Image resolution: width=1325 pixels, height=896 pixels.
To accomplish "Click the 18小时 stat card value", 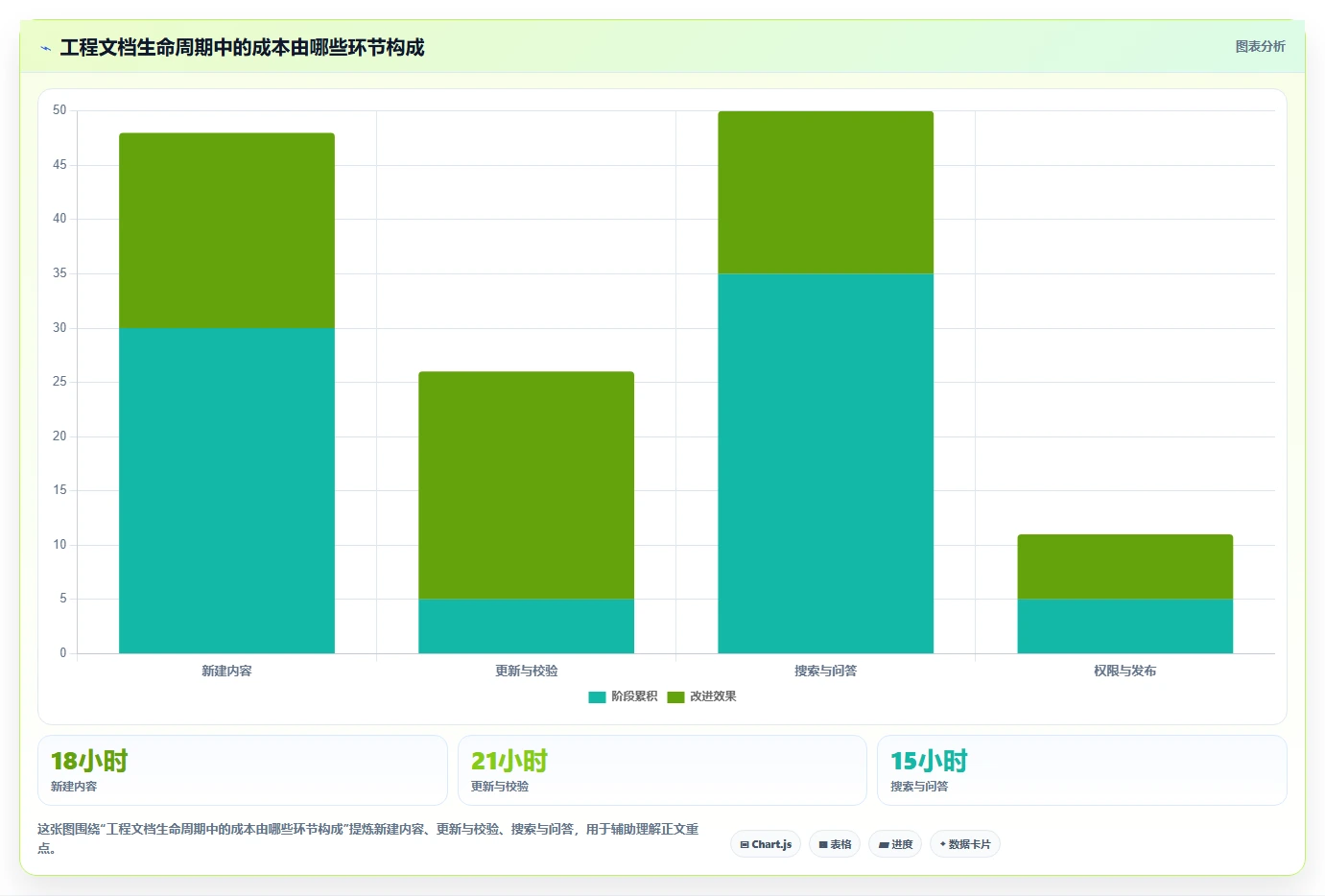I will (89, 761).
